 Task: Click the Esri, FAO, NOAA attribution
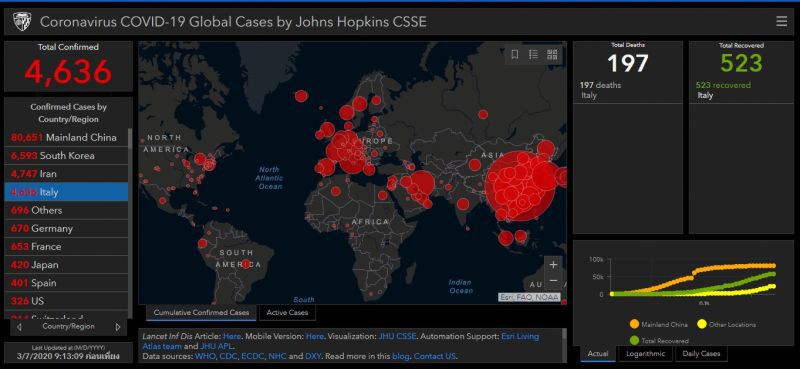point(529,297)
